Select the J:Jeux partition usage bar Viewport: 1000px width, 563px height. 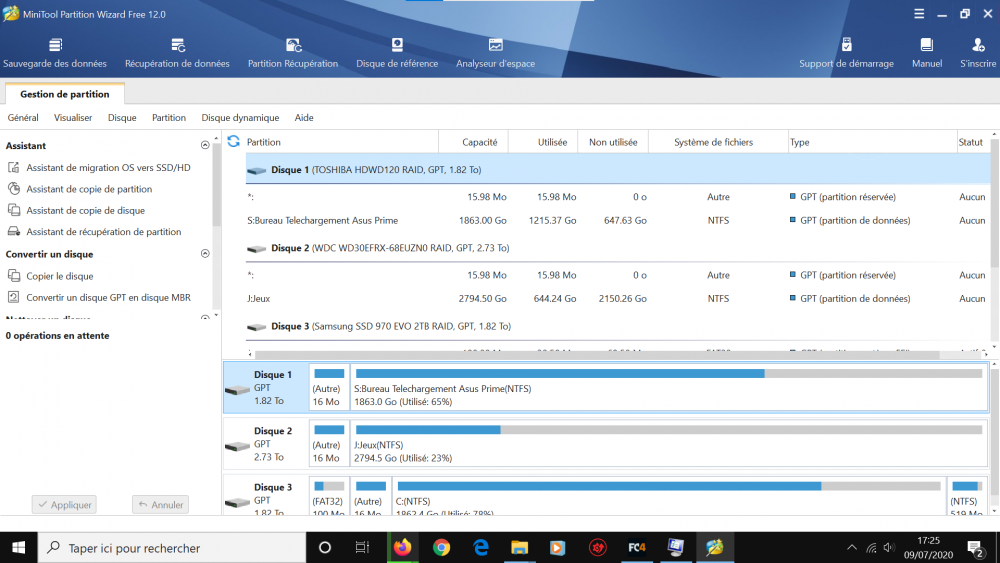pos(667,430)
